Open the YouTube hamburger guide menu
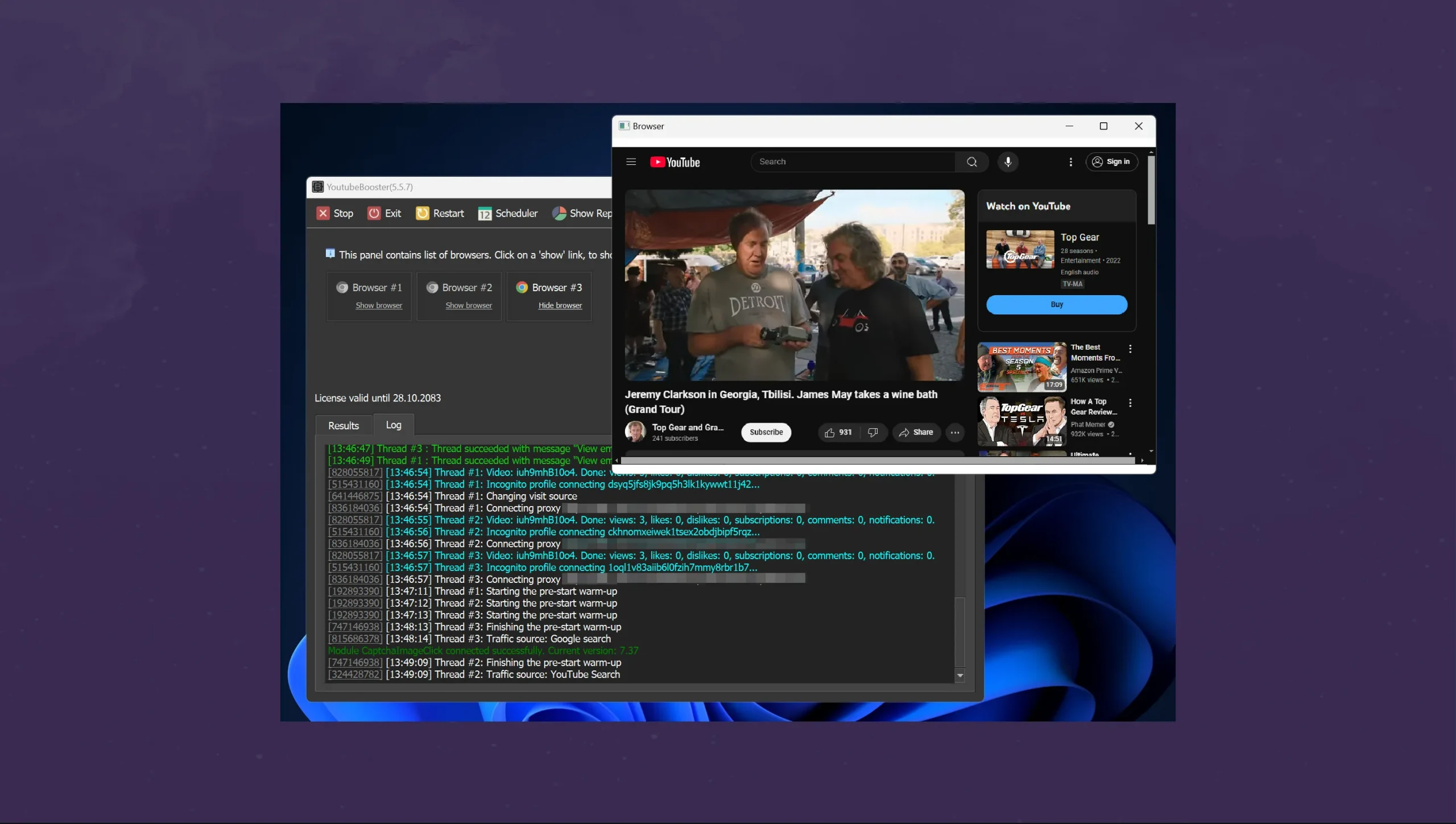 631,162
